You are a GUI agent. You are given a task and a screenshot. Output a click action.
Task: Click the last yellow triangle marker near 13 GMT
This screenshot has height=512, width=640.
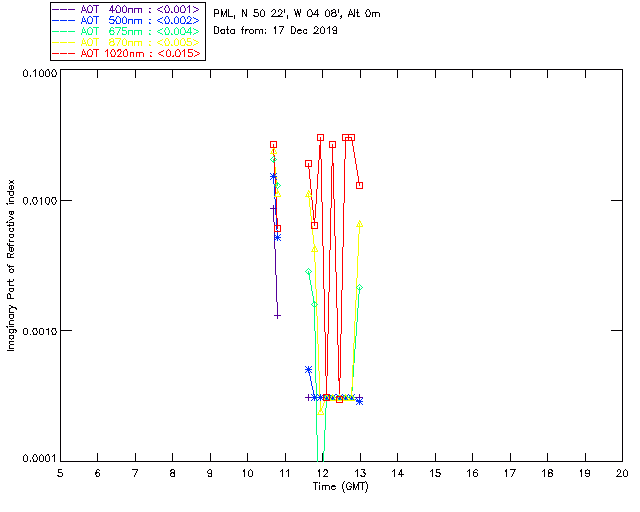pos(360,224)
